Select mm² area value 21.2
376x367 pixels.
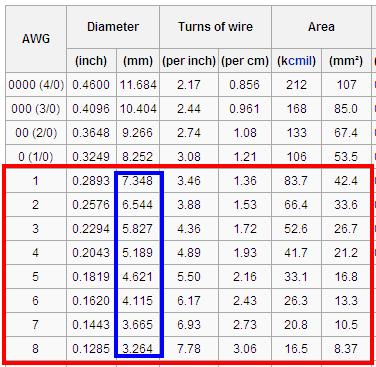point(346,253)
